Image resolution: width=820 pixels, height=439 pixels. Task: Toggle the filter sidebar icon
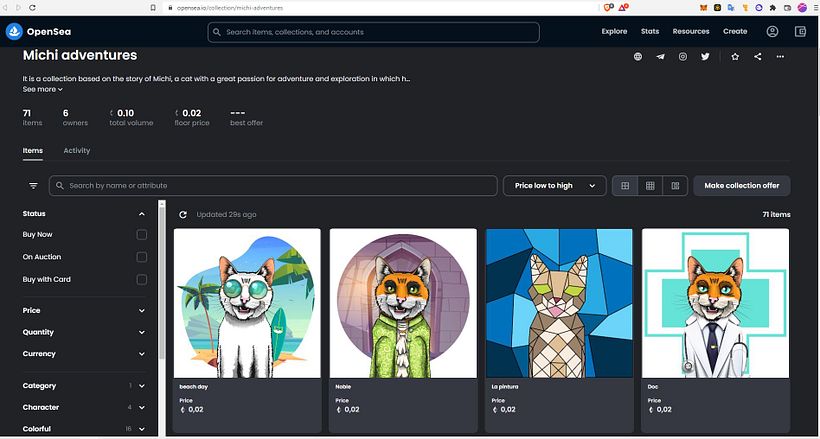point(33,186)
